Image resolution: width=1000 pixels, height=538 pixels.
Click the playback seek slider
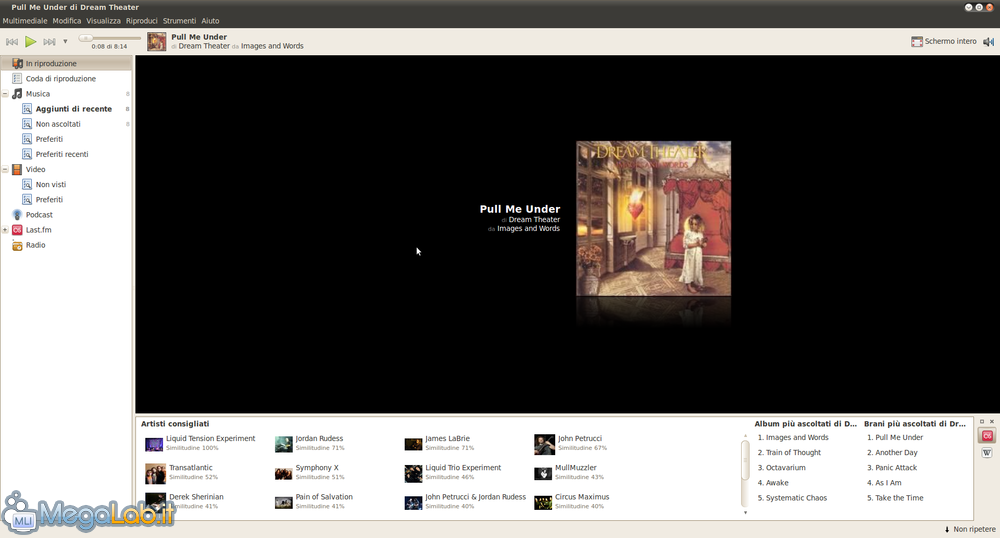point(110,38)
